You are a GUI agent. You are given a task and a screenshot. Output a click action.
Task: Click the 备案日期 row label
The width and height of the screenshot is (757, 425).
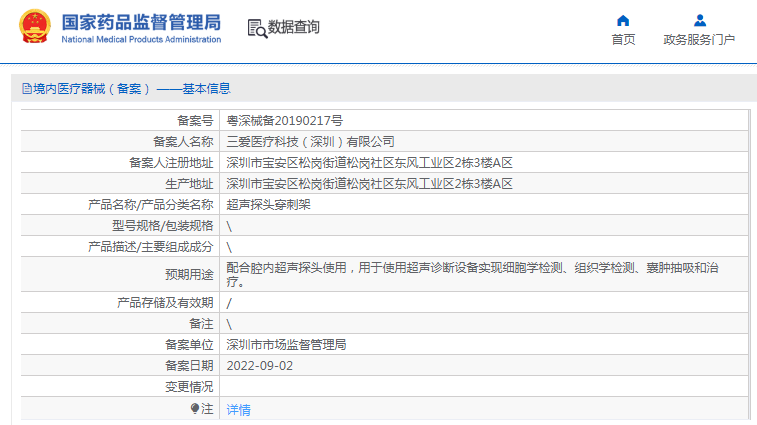coord(189,366)
